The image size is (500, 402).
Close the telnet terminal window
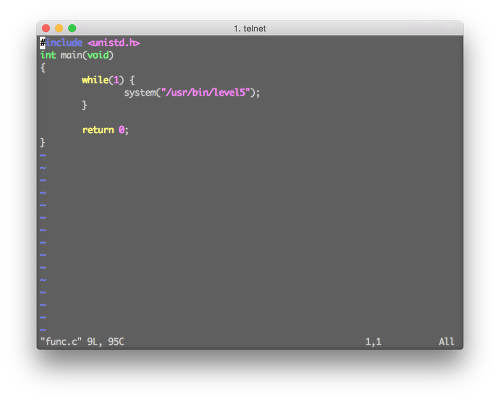tap(46, 28)
